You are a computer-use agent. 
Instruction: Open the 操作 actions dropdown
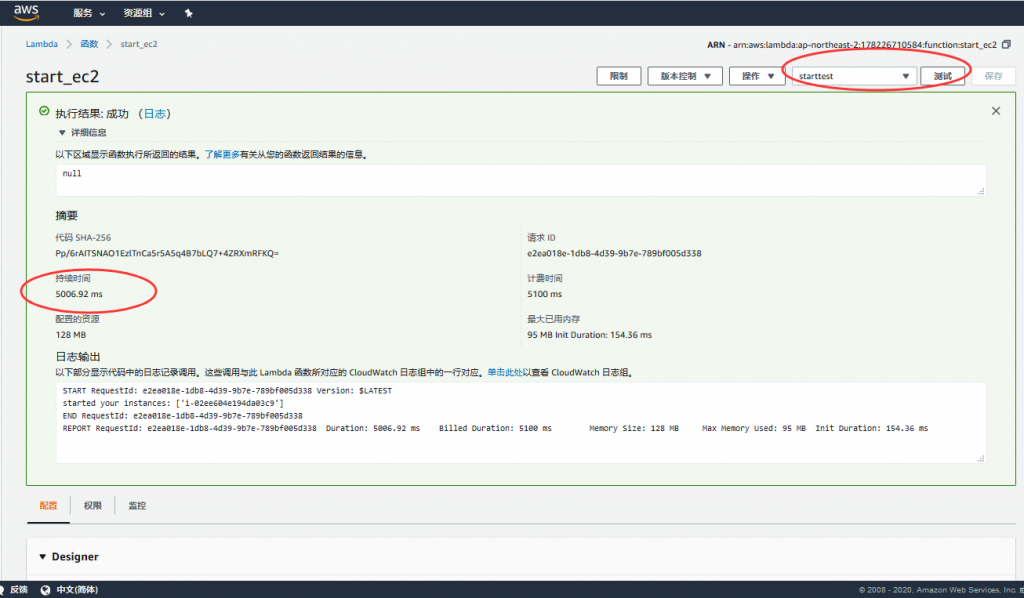click(x=757, y=76)
